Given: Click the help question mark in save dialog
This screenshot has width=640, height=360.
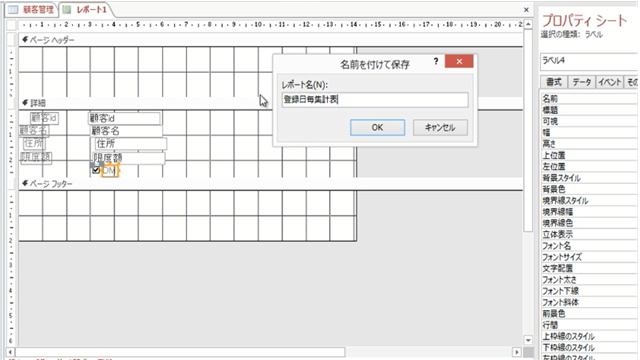Looking at the screenshot, I should [x=436, y=62].
